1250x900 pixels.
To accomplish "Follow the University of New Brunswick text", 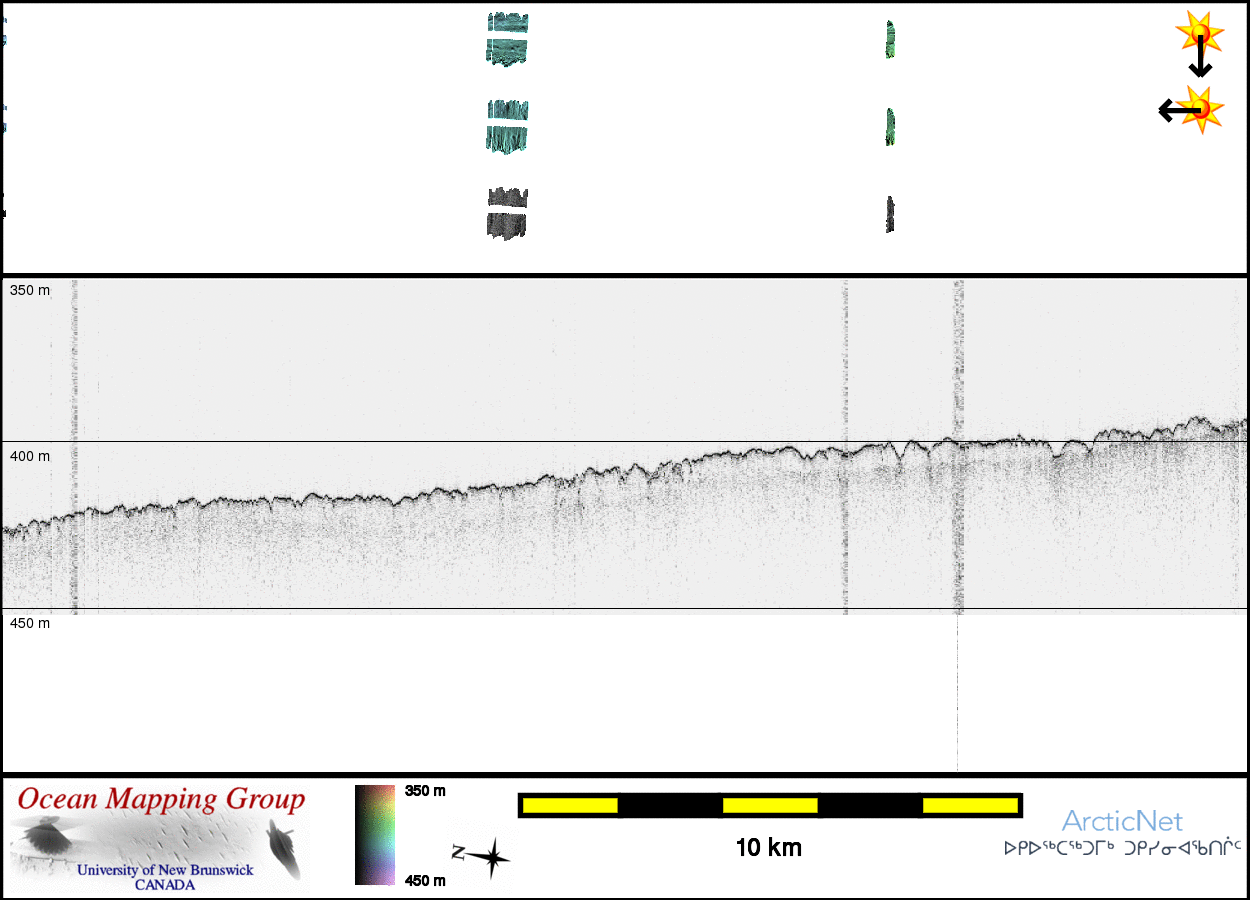I will click(165, 870).
